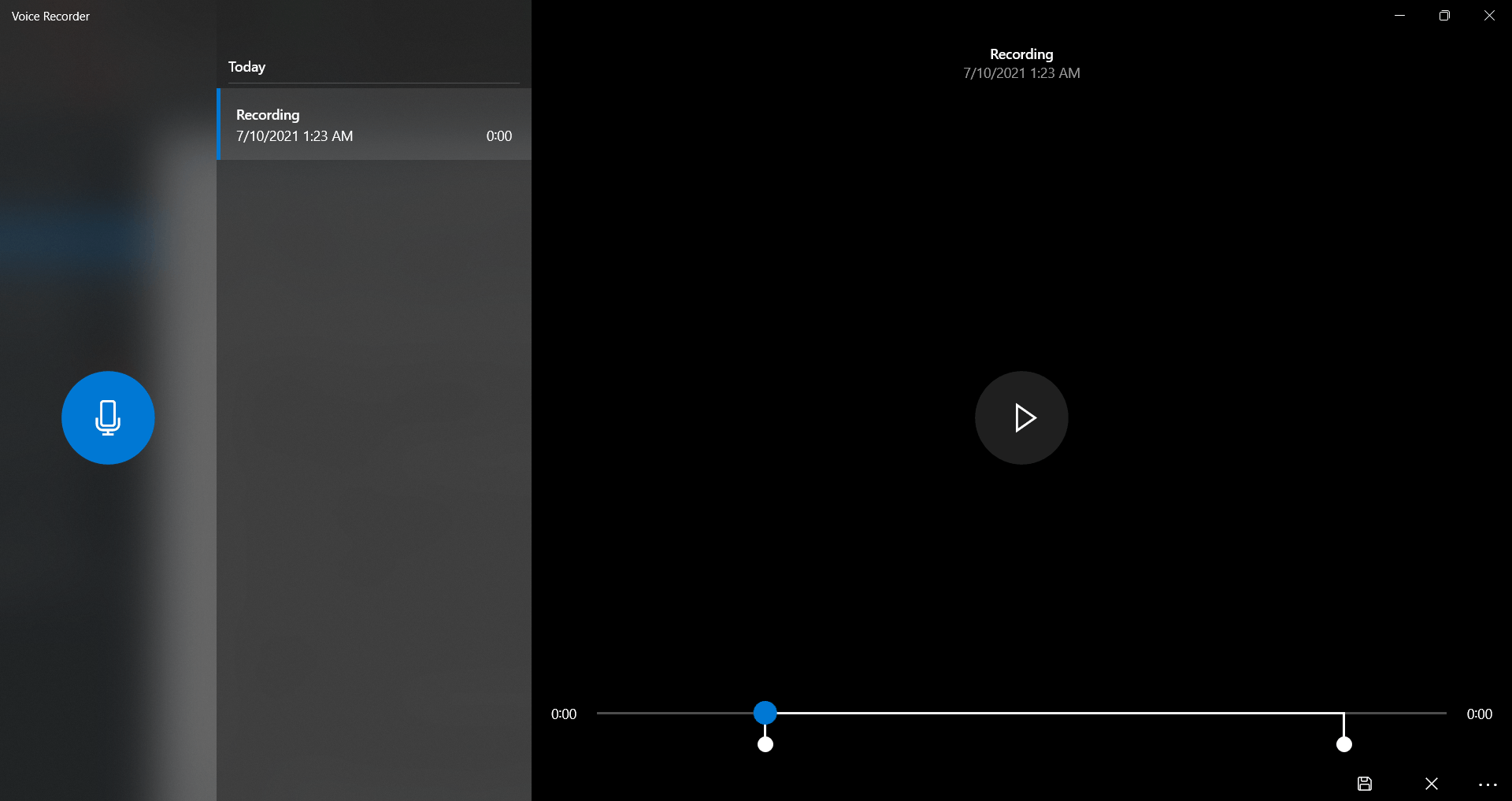Image resolution: width=1512 pixels, height=801 pixels.
Task: Click the Today group header
Action: 246,67
